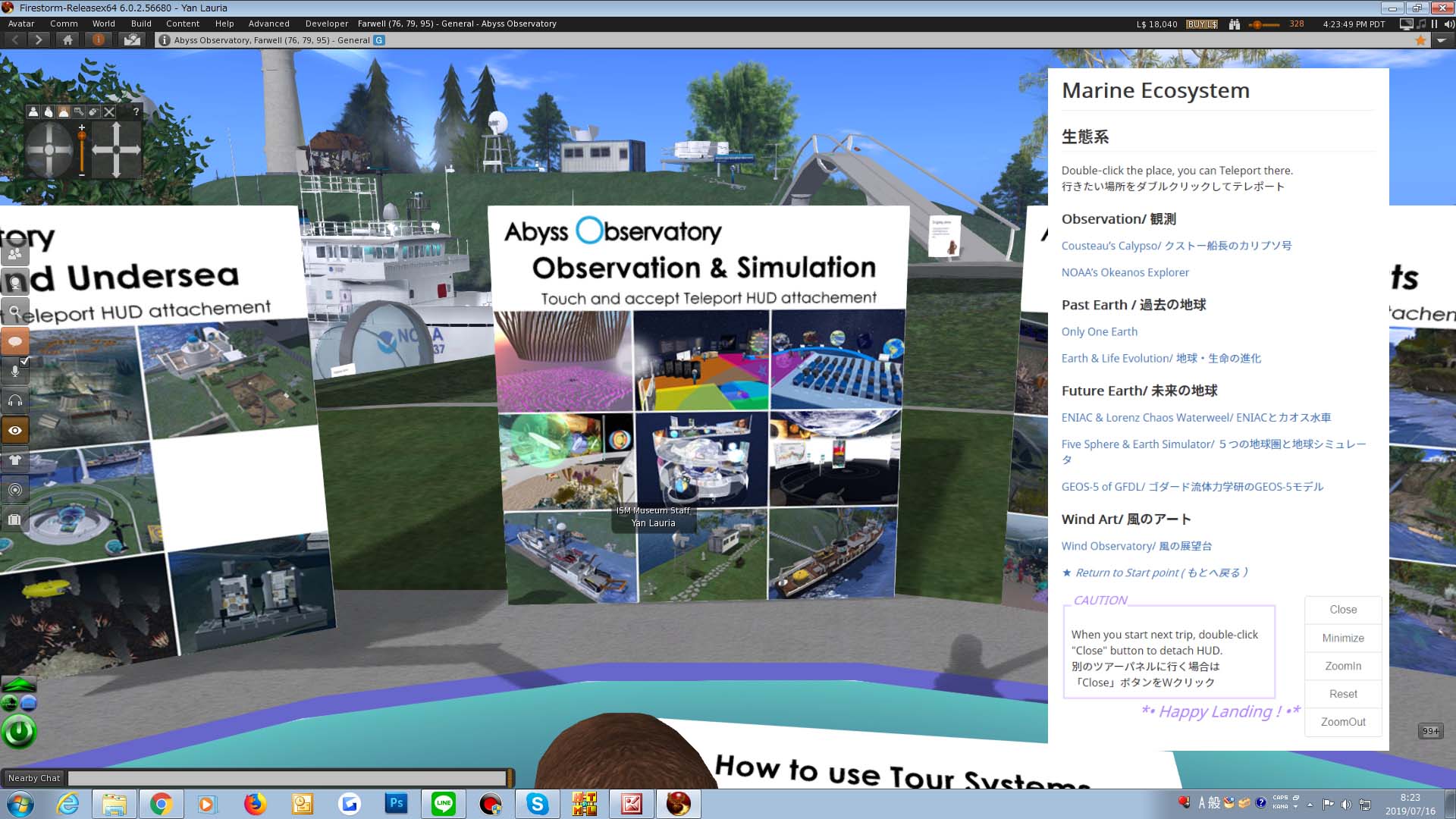Click the General maturity rating icon

379,40
